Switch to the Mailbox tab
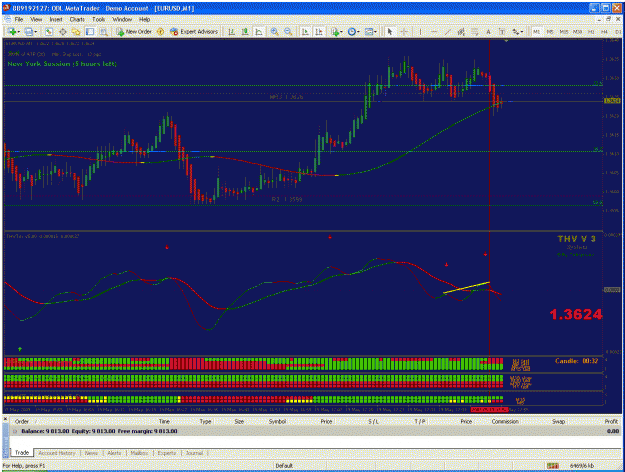This screenshot has height=472, width=625. [140, 453]
